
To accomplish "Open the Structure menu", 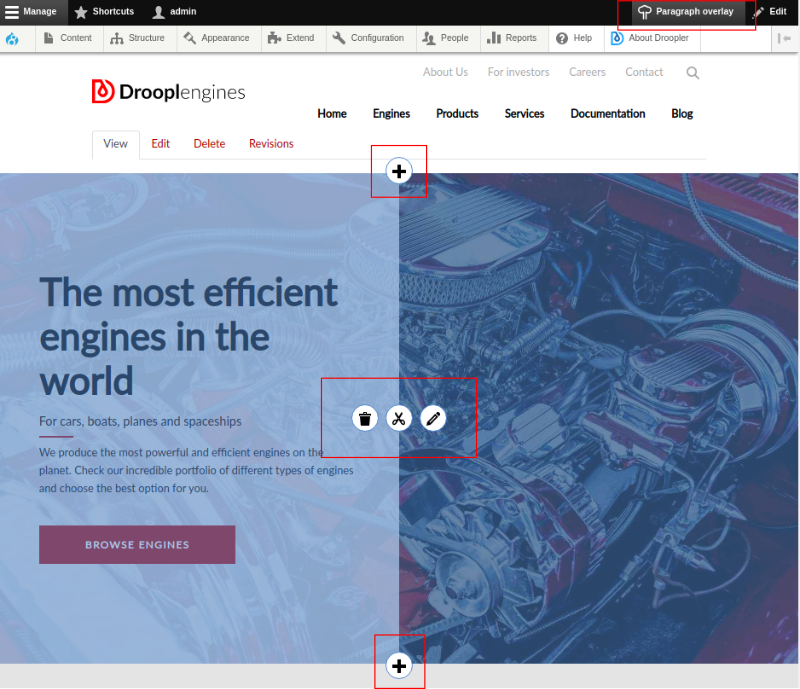I will pyautogui.click(x=139, y=38).
